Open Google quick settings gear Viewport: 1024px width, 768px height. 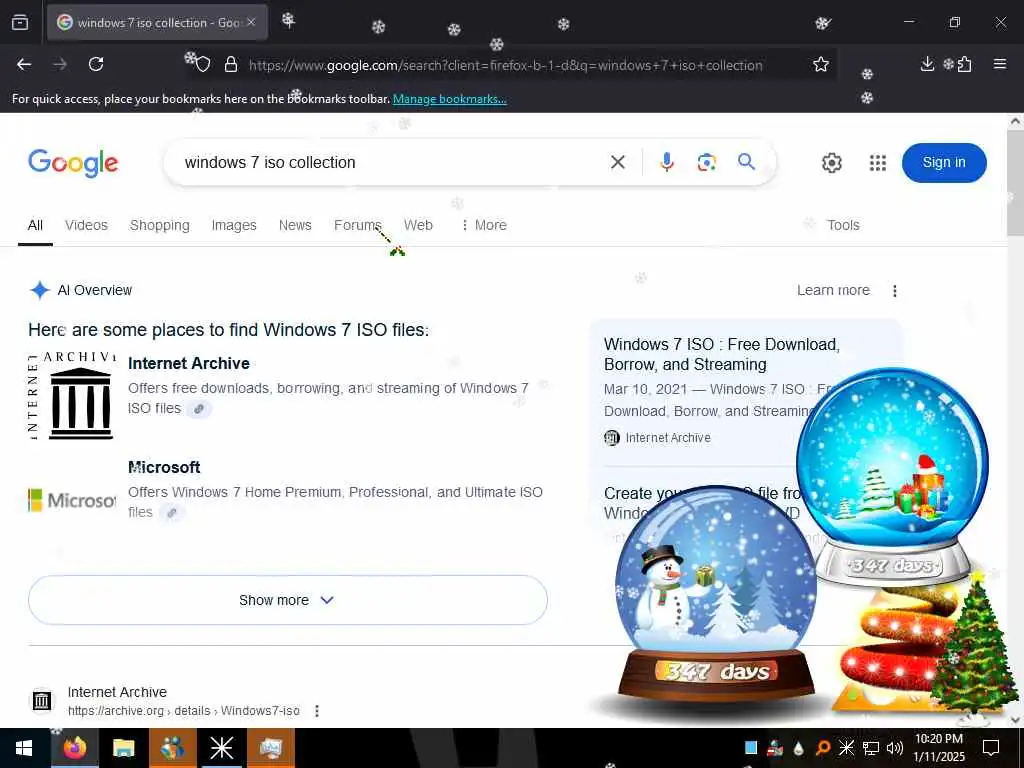pyautogui.click(x=831, y=163)
